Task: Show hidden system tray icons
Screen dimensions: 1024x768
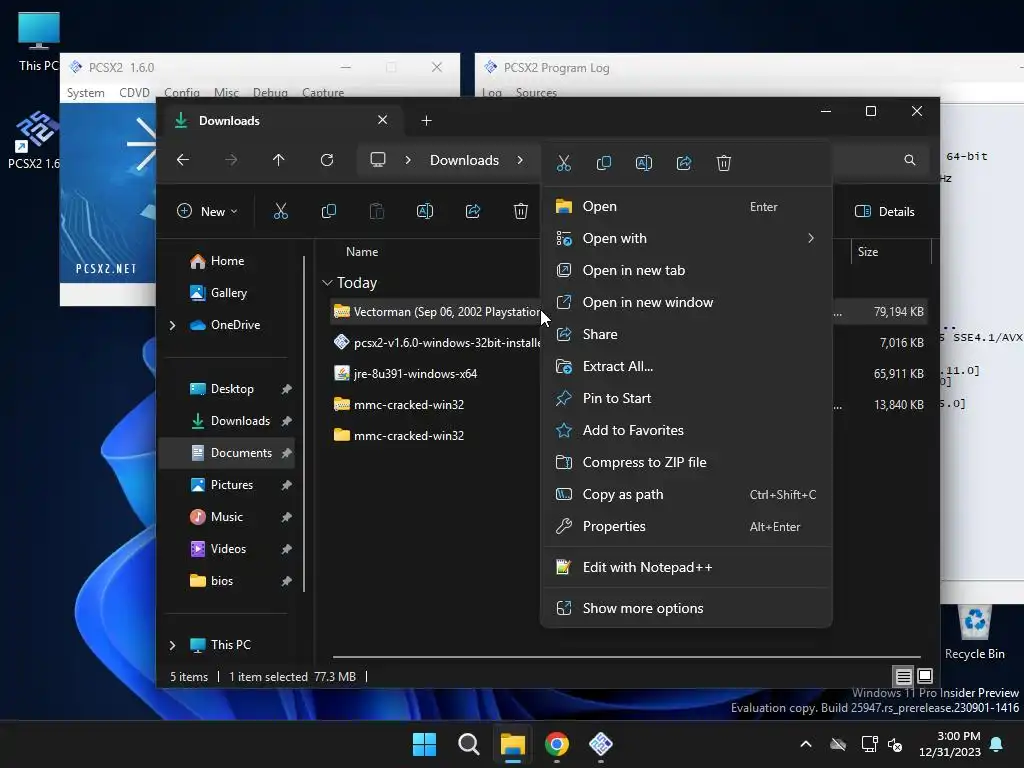Action: [x=806, y=744]
